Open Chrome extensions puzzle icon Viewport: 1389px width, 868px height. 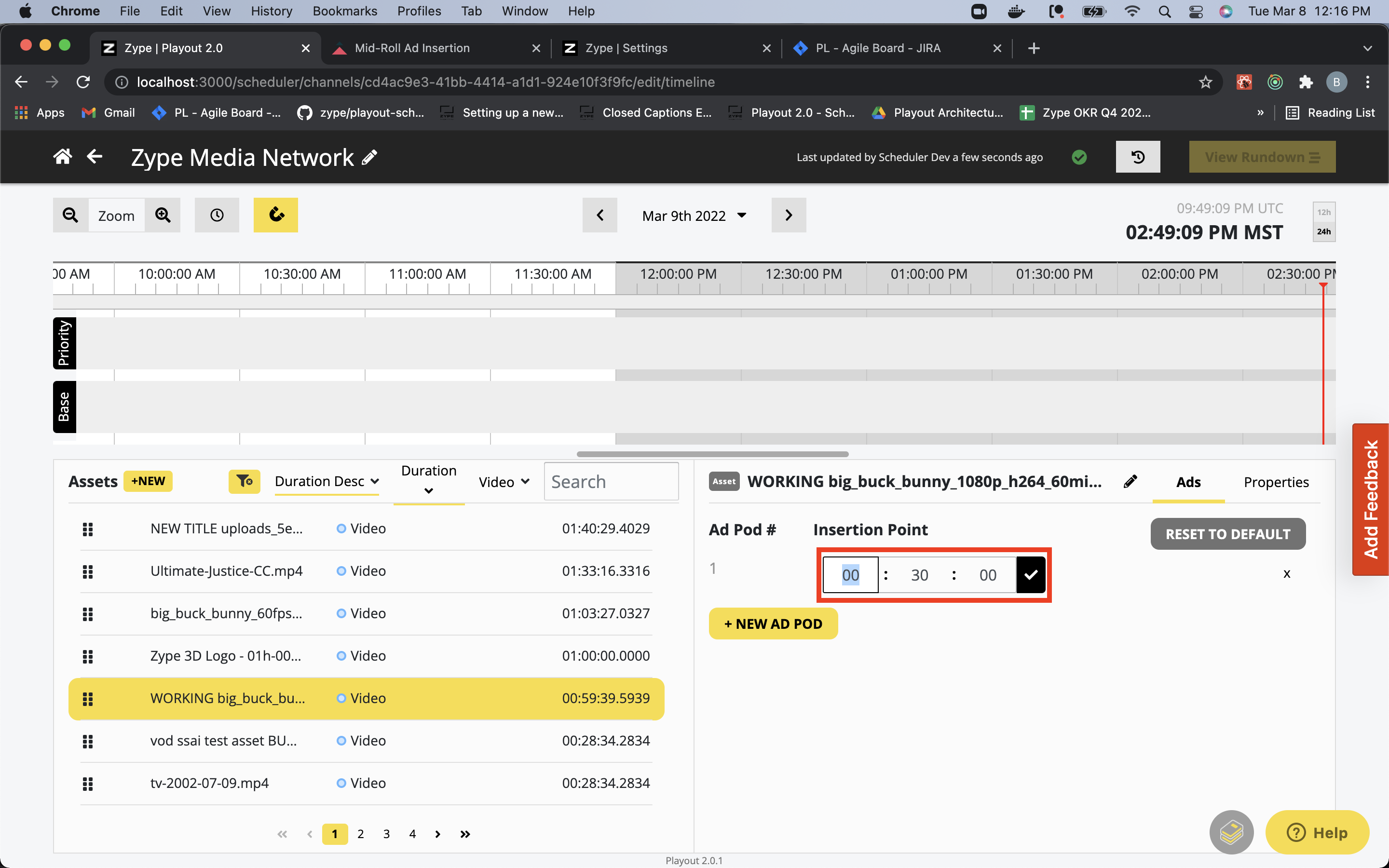click(1306, 82)
